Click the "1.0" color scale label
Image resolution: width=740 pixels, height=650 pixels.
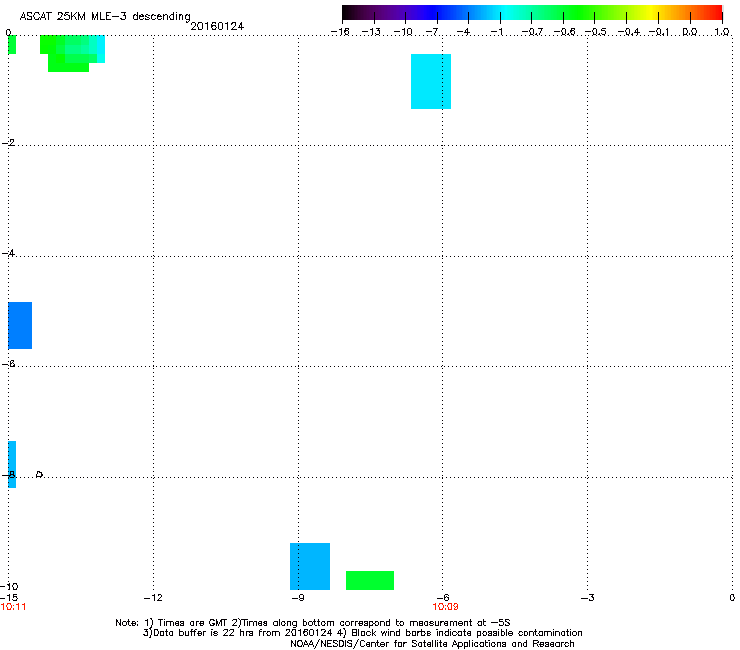[x=722, y=32]
